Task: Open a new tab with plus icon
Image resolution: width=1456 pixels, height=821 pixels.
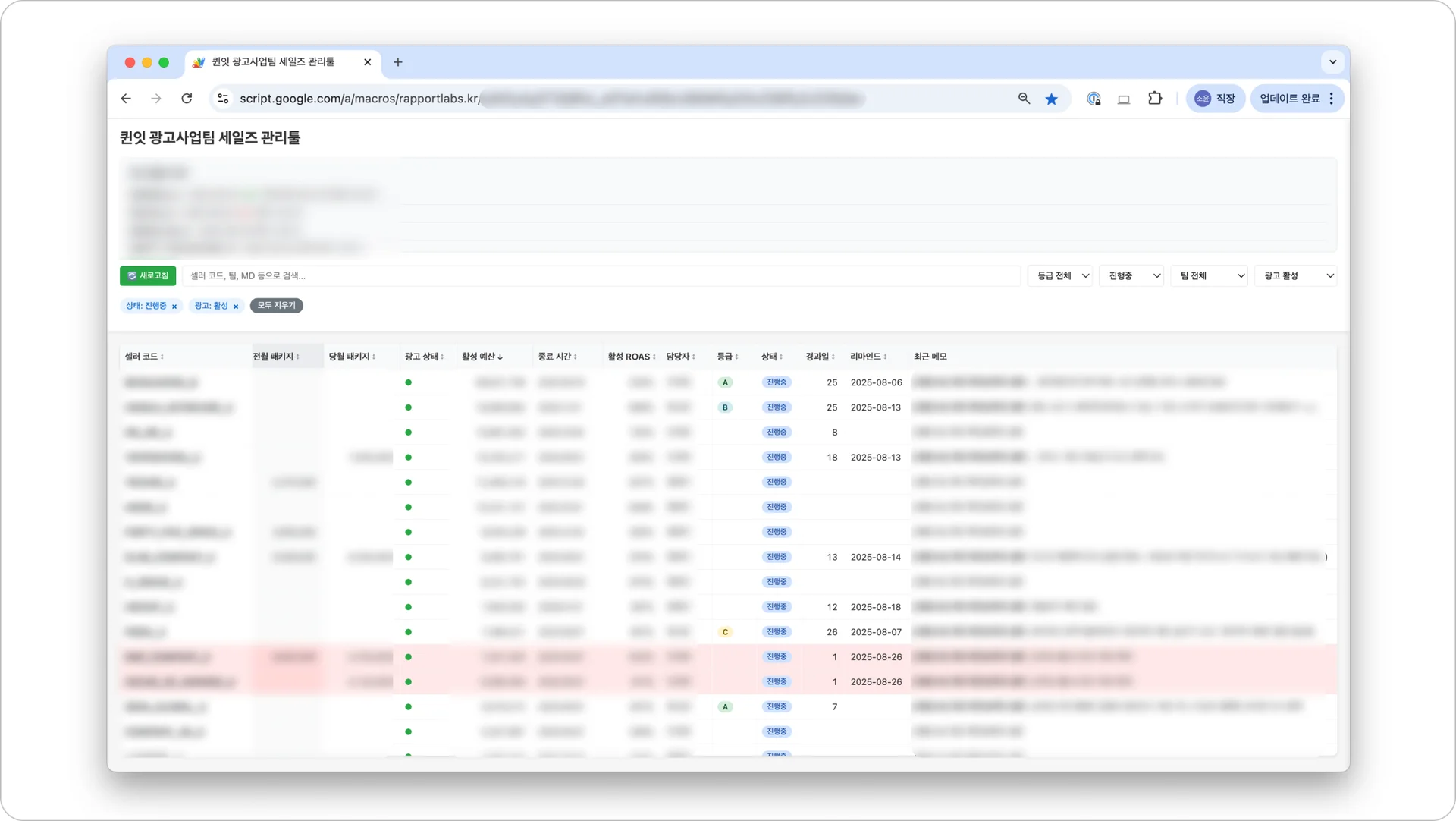Action: (x=398, y=62)
